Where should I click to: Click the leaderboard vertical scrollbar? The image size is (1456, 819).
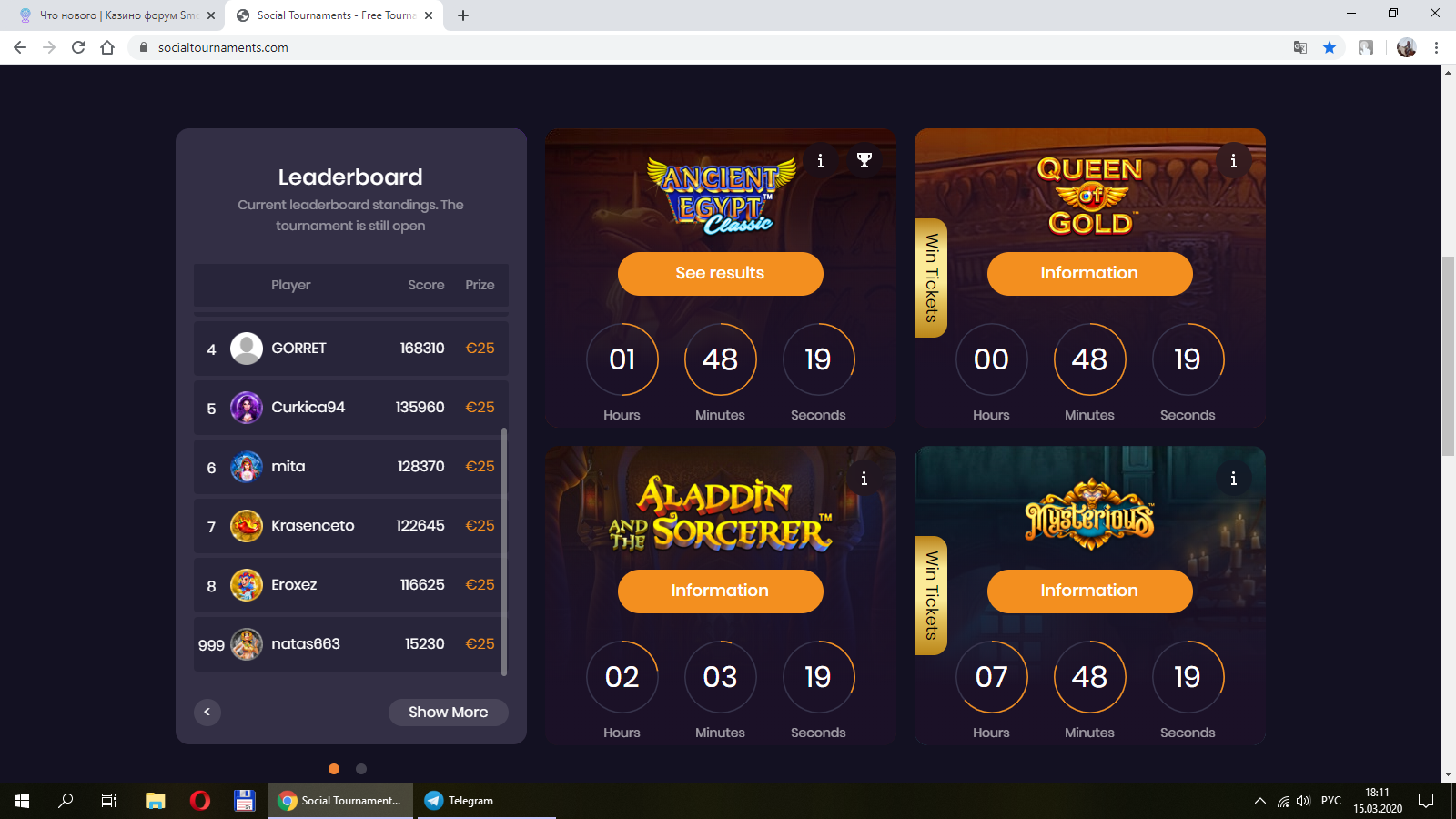tap(504, 551)
